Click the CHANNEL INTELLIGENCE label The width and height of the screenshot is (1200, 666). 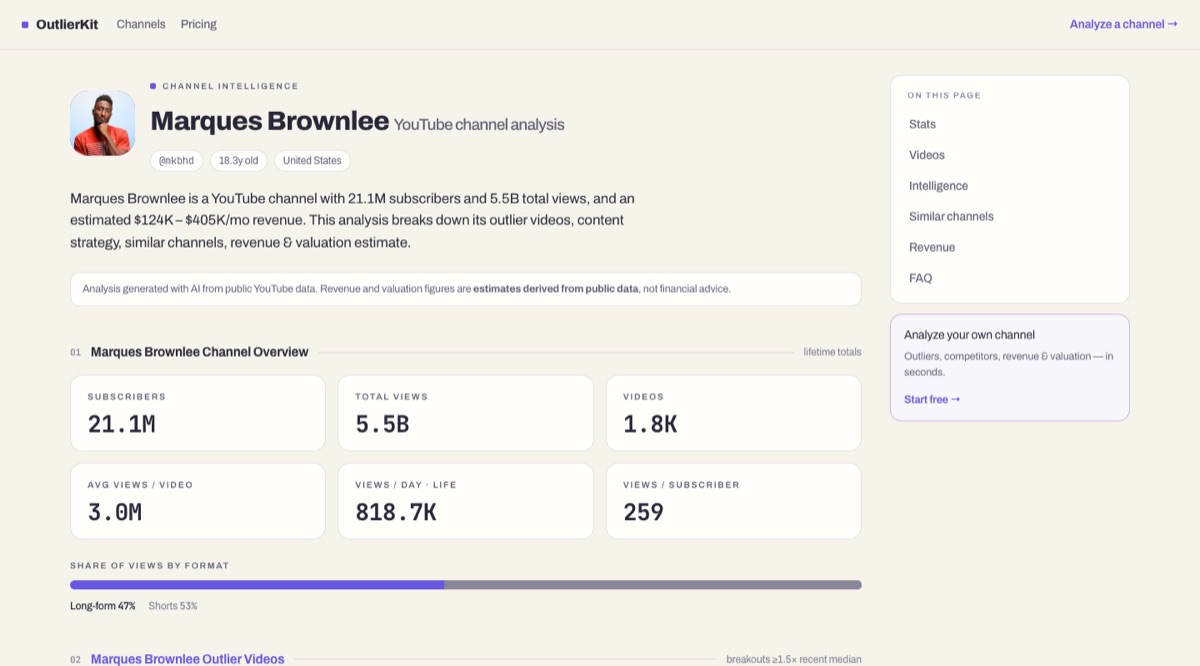pyautogui.click(x=230, y=86)
